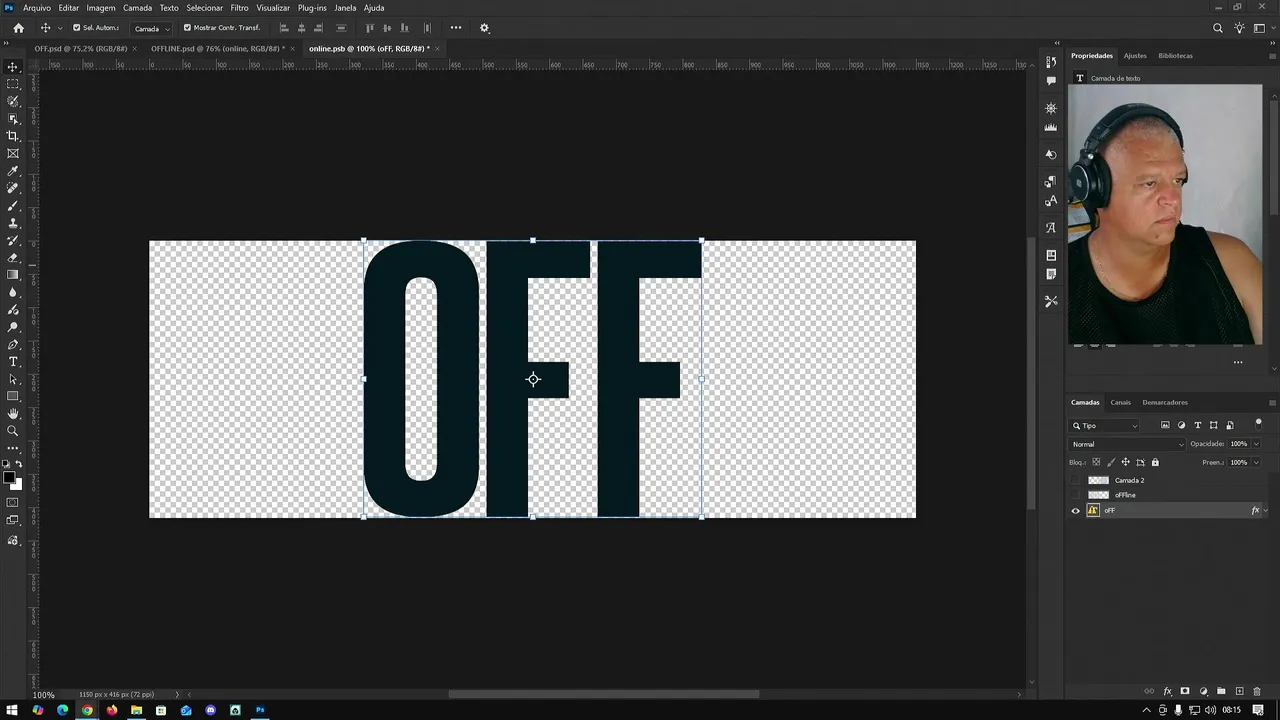The image size is (1280, 720).
Task: Select the Gradient tool
Action: [x=13, y=275]
